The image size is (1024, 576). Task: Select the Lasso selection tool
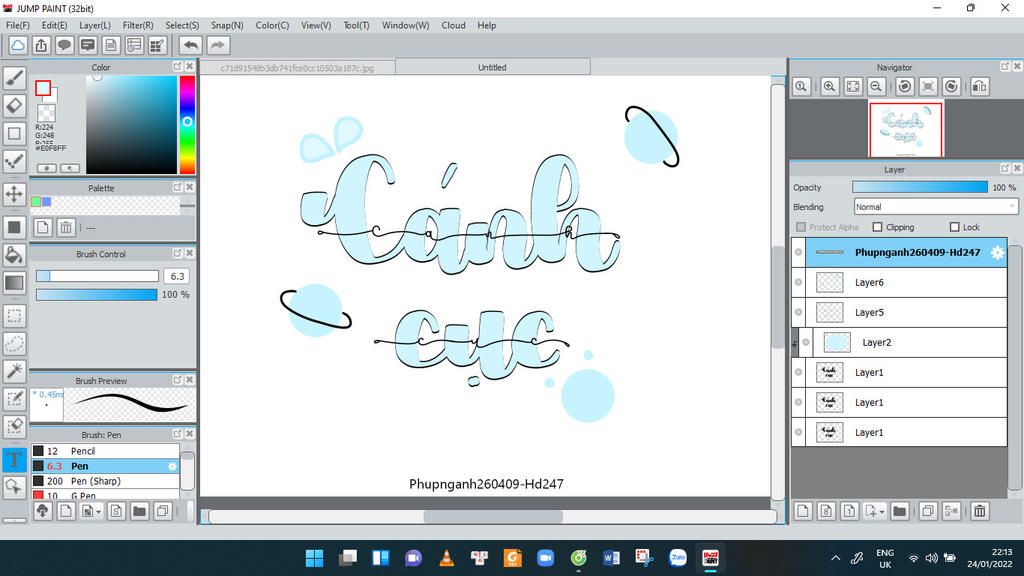[14, 344]
